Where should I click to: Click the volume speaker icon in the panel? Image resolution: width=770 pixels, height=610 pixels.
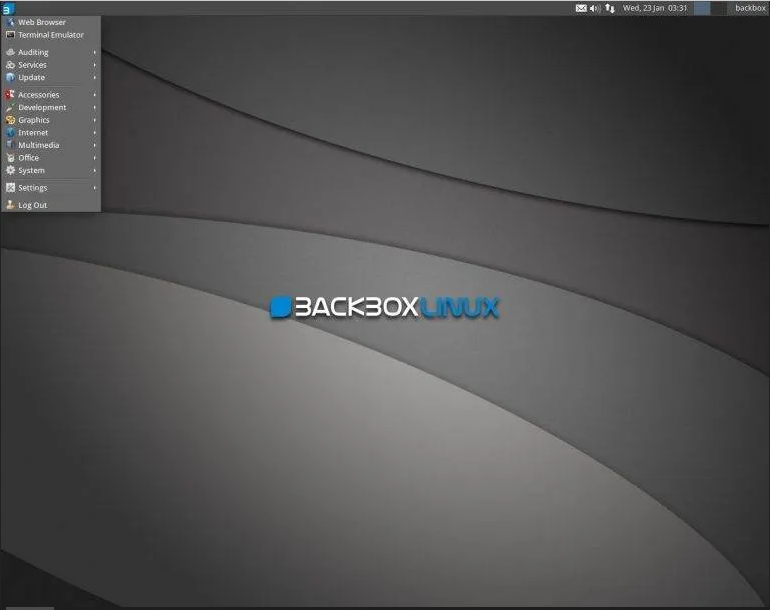click(x=595, y=8)
